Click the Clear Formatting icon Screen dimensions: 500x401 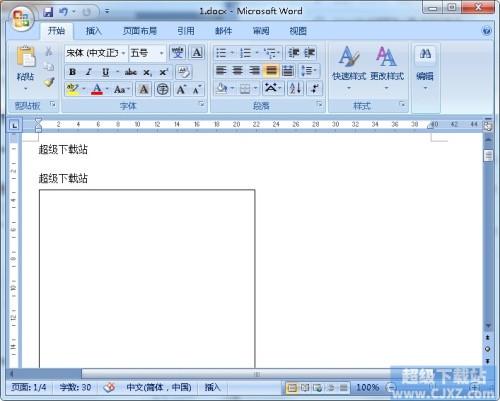click(184, 72)
